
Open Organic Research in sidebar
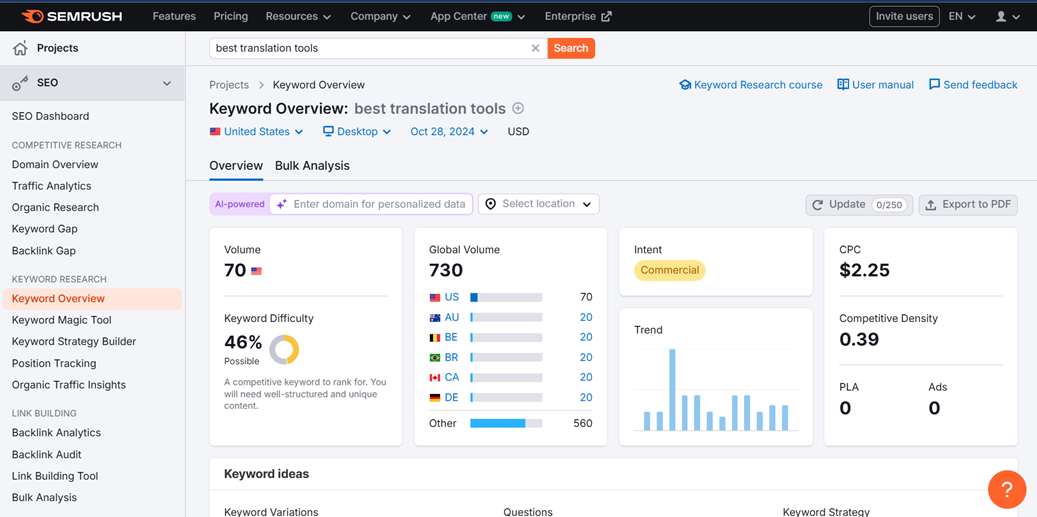click(56, 208)
